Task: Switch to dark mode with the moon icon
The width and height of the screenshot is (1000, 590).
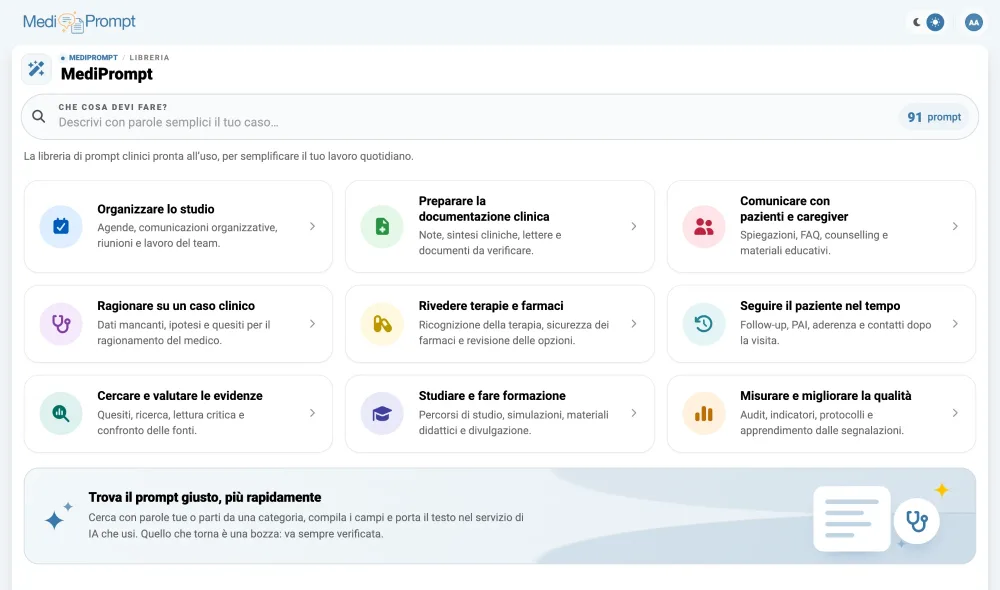Action: (x=916, y=22)
